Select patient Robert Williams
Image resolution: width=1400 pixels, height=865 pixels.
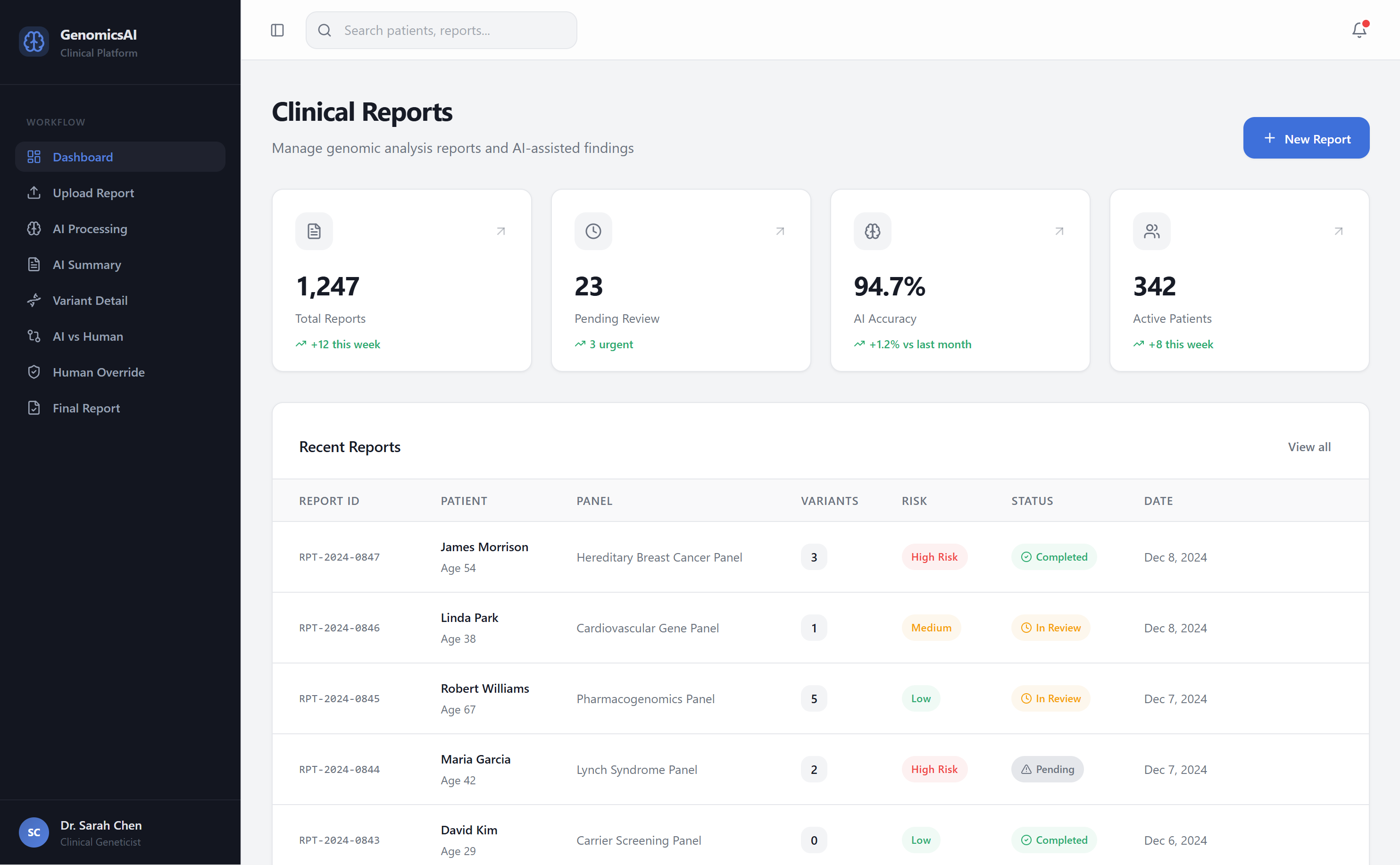tap(485, 689)
